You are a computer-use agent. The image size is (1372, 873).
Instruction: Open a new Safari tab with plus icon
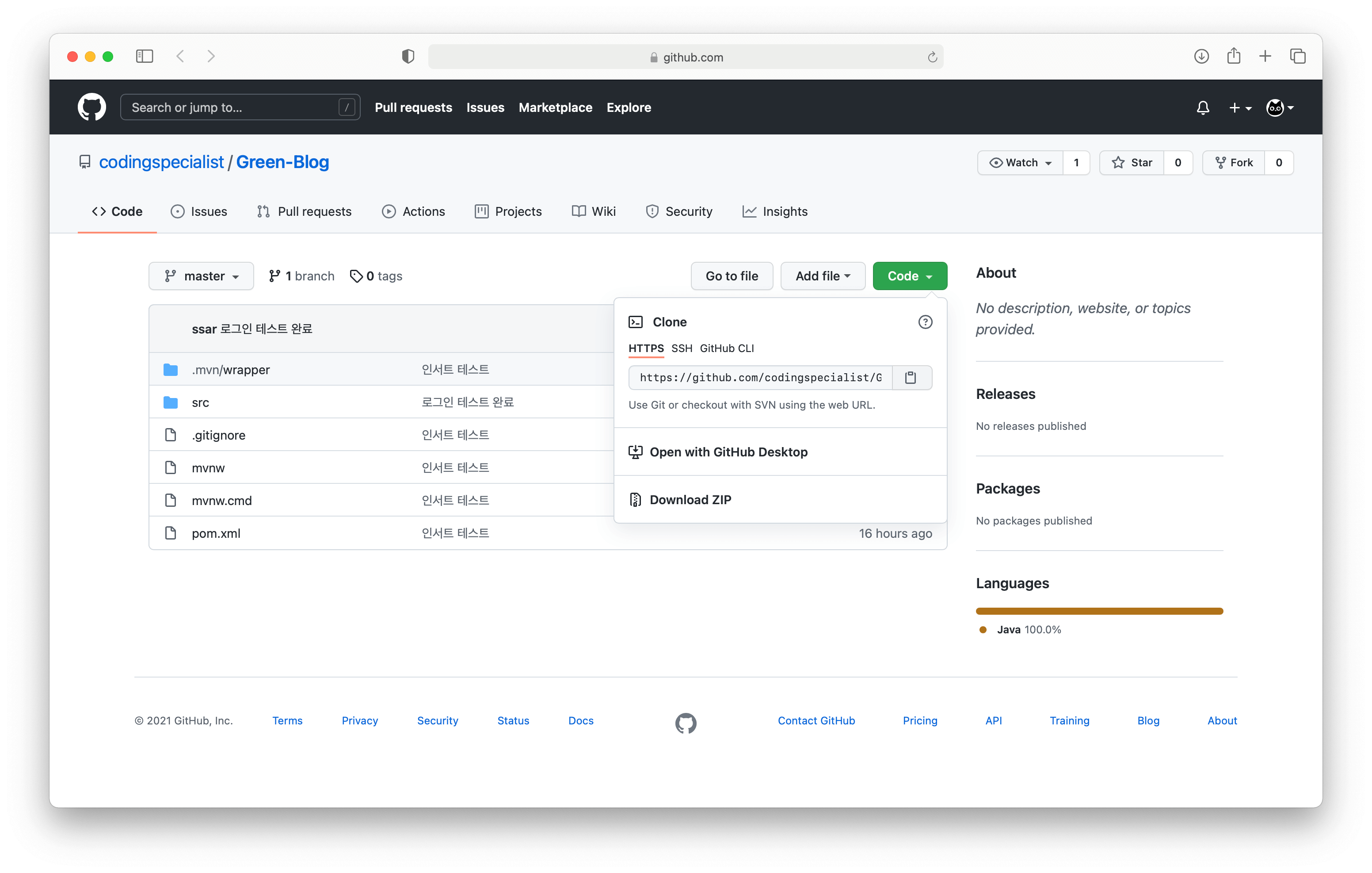1265,57
